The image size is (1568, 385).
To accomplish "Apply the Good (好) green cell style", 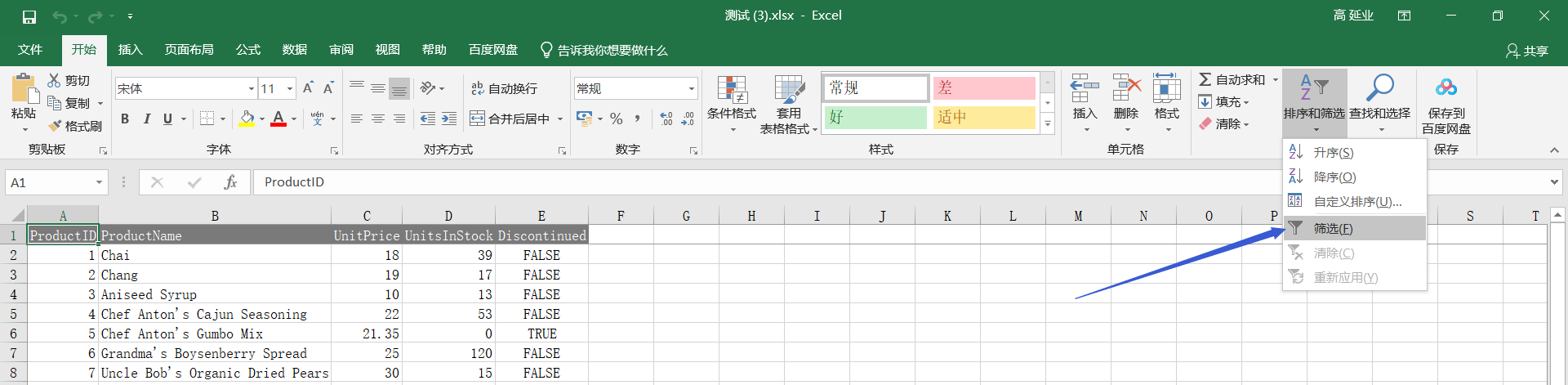I will 875,118.
